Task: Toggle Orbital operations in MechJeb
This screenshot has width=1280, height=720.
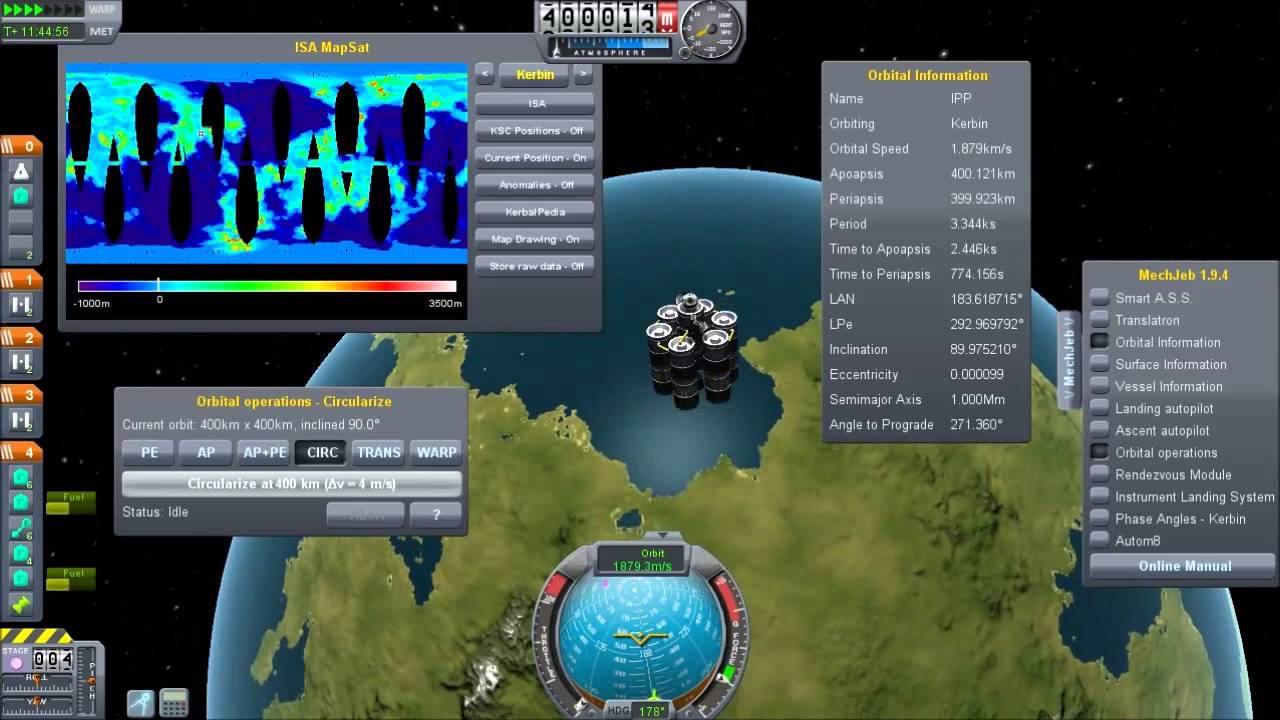Action: 1153,452
